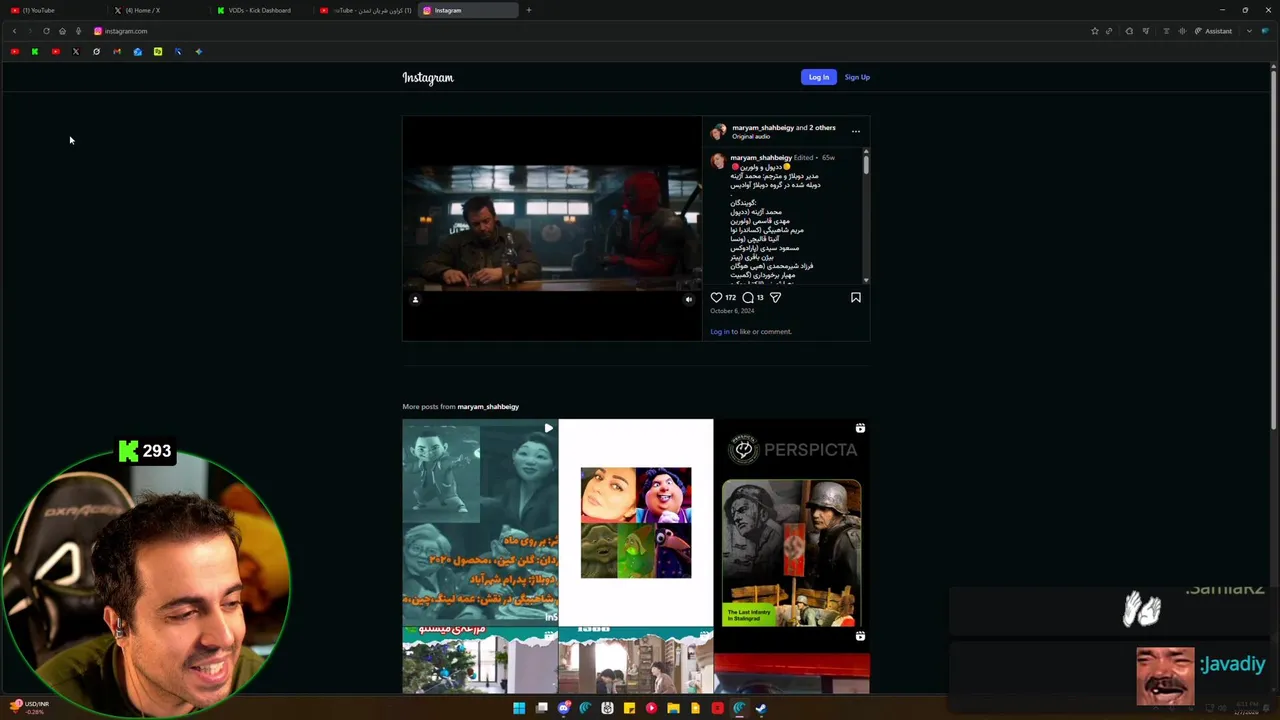Viewport: 1280px width, 720px height.
Task: Open the animated characters reel thumbnail
Action: coord(480,522)
